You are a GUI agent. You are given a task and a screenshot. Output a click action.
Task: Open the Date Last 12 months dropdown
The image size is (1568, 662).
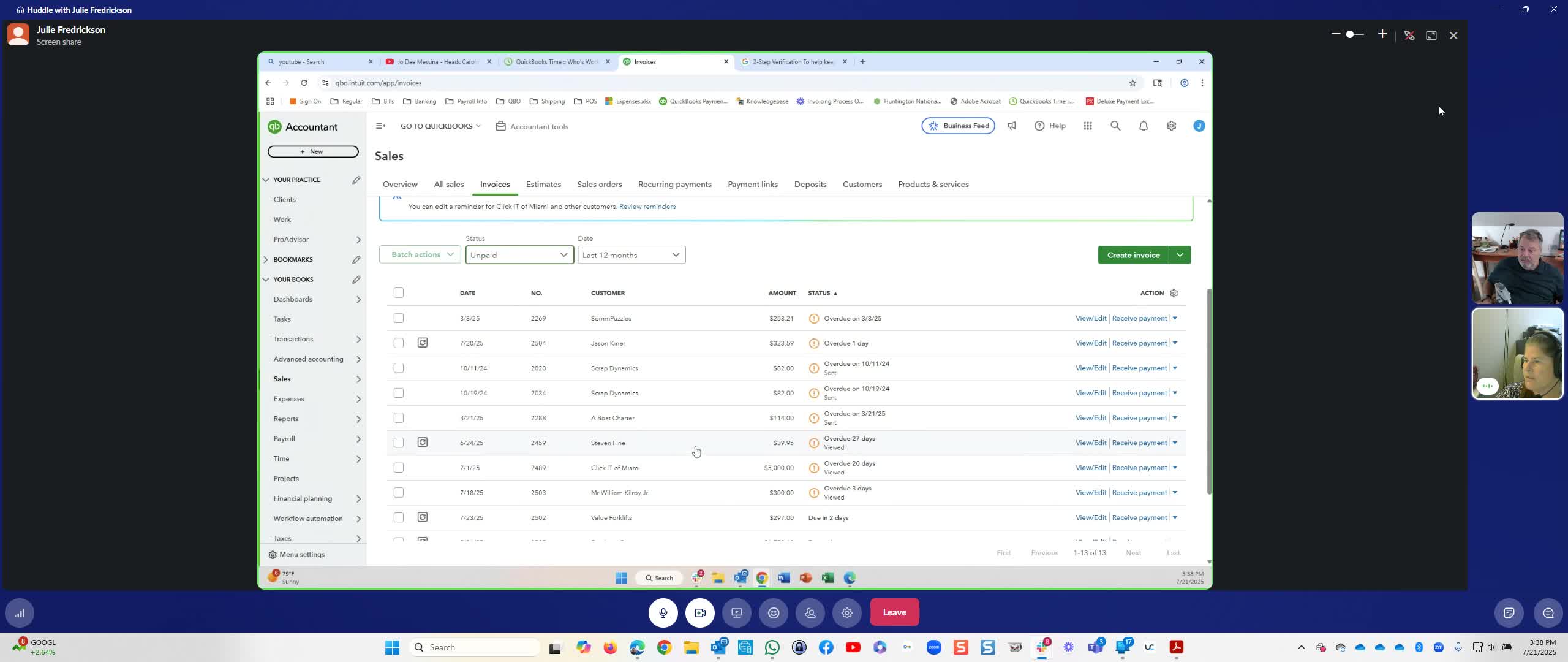(x=631, y=255)
